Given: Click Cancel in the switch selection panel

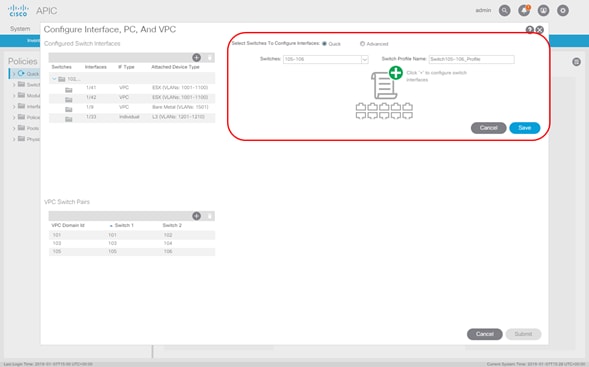Looking at the screenshot, I should (x=488, y=128).
